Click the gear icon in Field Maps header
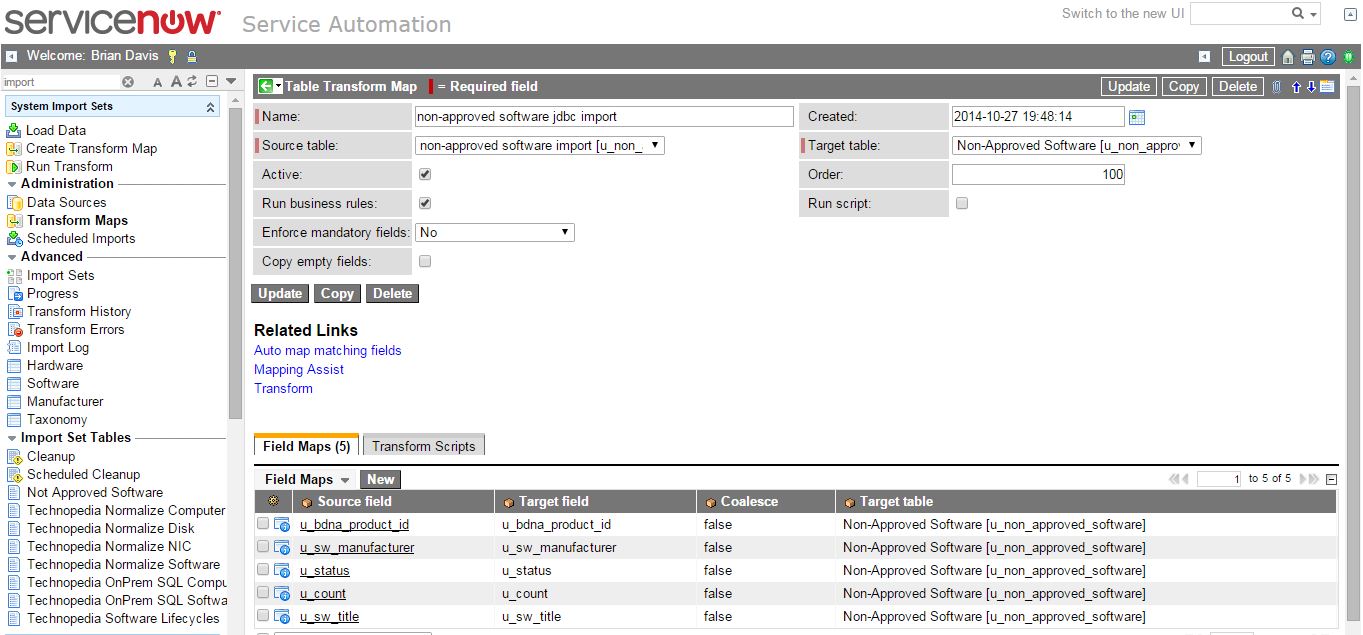The height and width of the screenshot is (635, 1363). click(273, 501)
